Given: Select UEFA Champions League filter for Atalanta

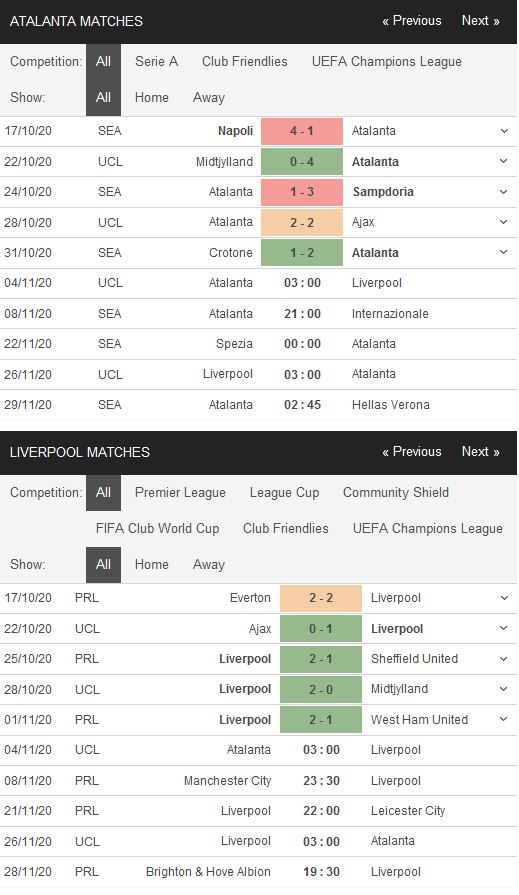Looking at the screenshot, I should pos(387,62).
